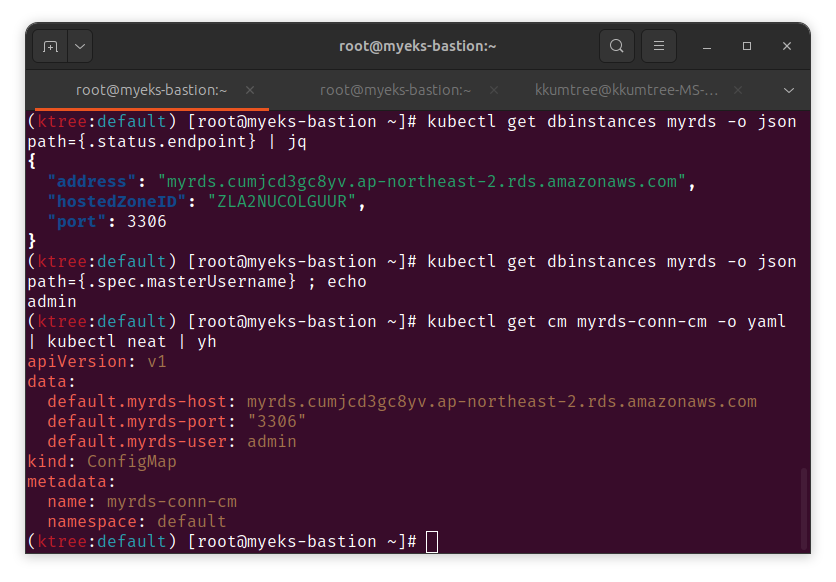Click the port value 3306 in JSON
836x582 pixels.
[147, 222]
